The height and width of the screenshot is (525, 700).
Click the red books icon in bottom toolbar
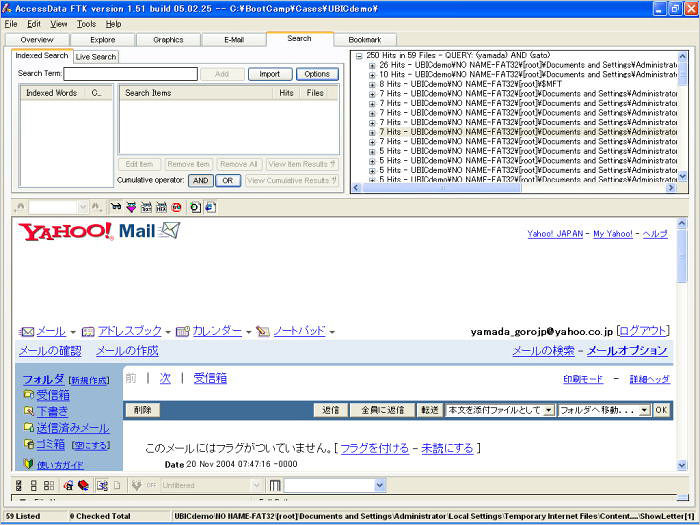coord(84,485)
